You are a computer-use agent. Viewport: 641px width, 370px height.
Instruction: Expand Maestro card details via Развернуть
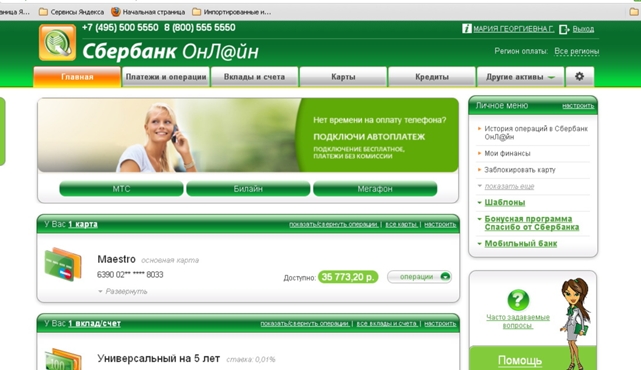pyautogui.click(x=123, y=292)
